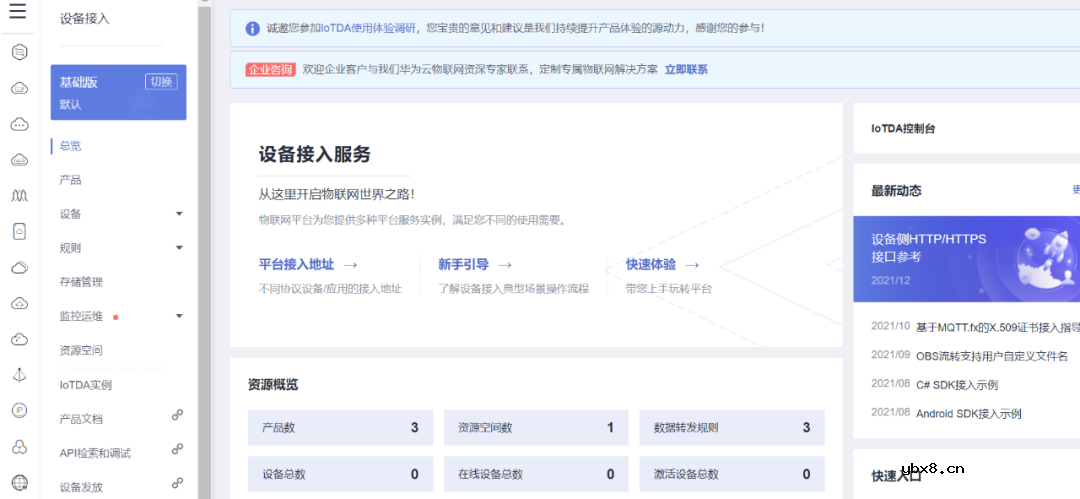Viewport: 1080px width, 499px height.
Task: Click the 切换 button on 基础版 card
Action: tap(161, 81)
